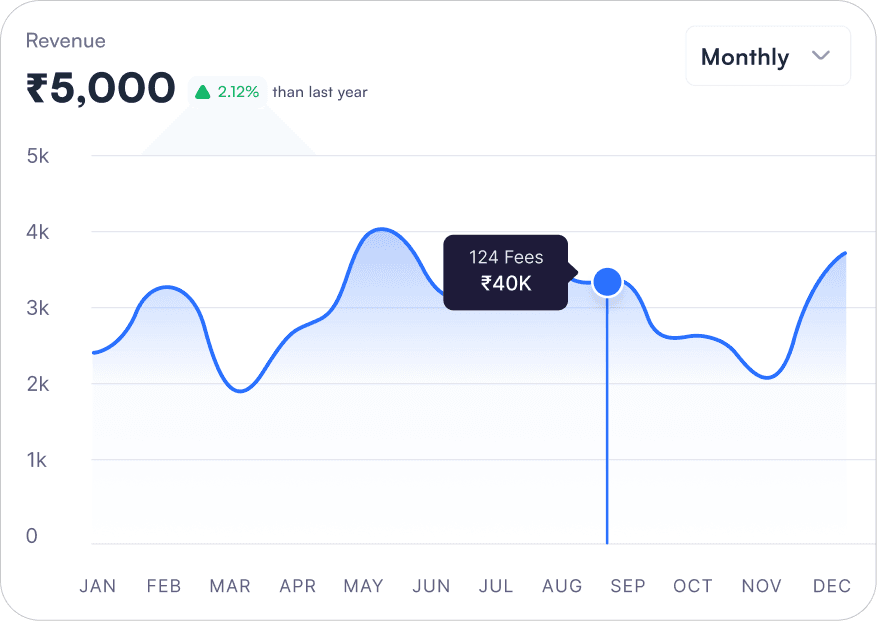Select the SEP month label

coord(628,586)
